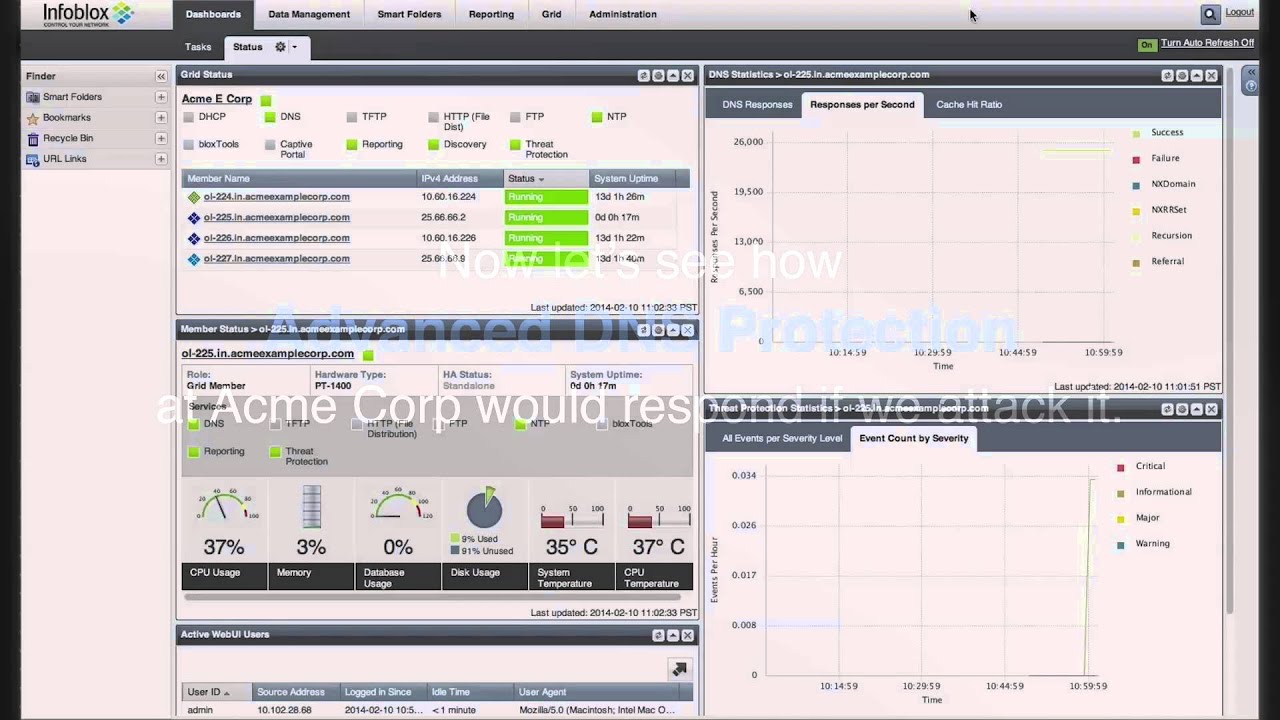
Task: Configure the Member Status panel
Action: (658, 329)
